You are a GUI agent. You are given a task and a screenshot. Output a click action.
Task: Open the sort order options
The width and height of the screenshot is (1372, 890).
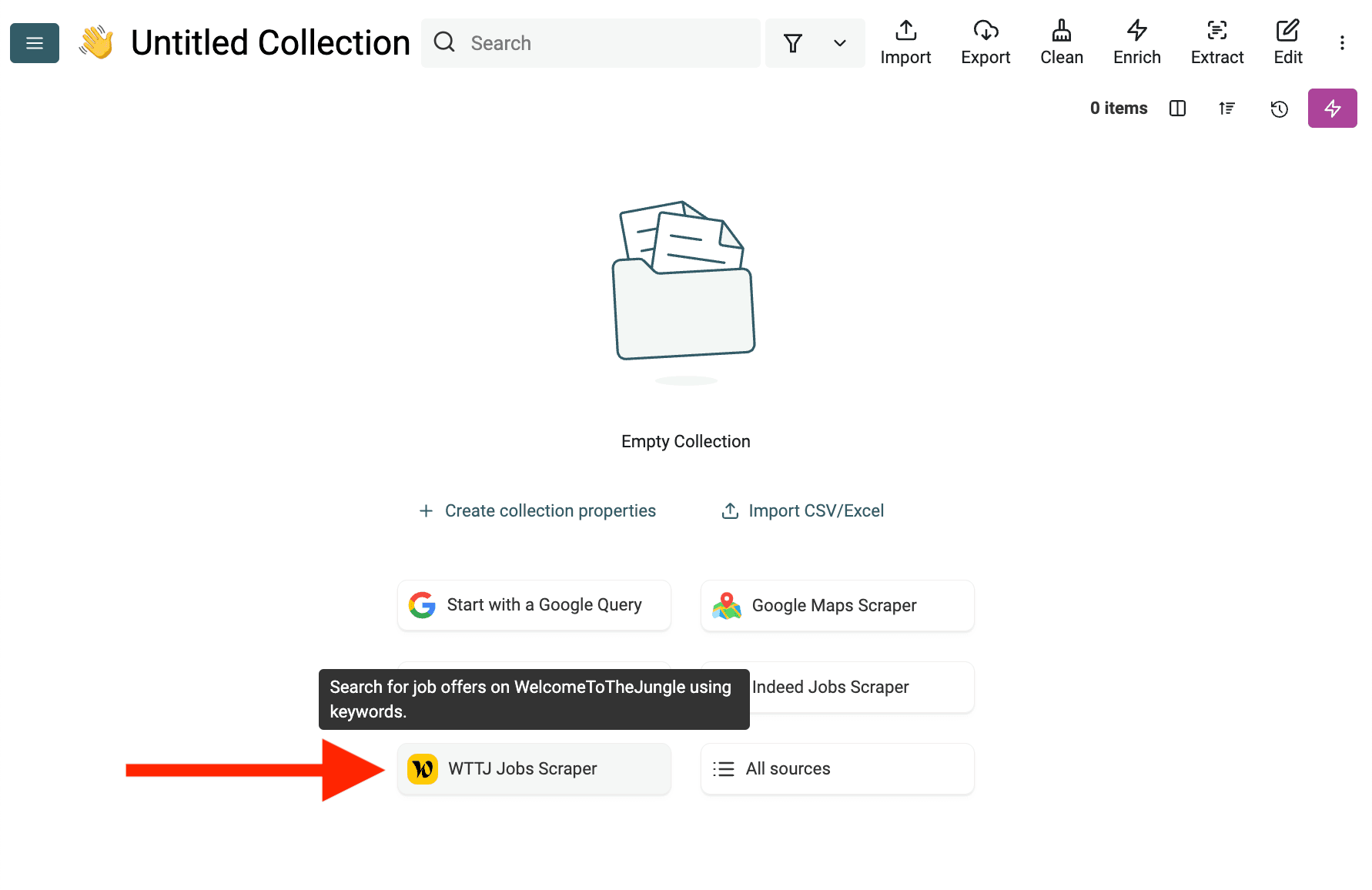1226,109
